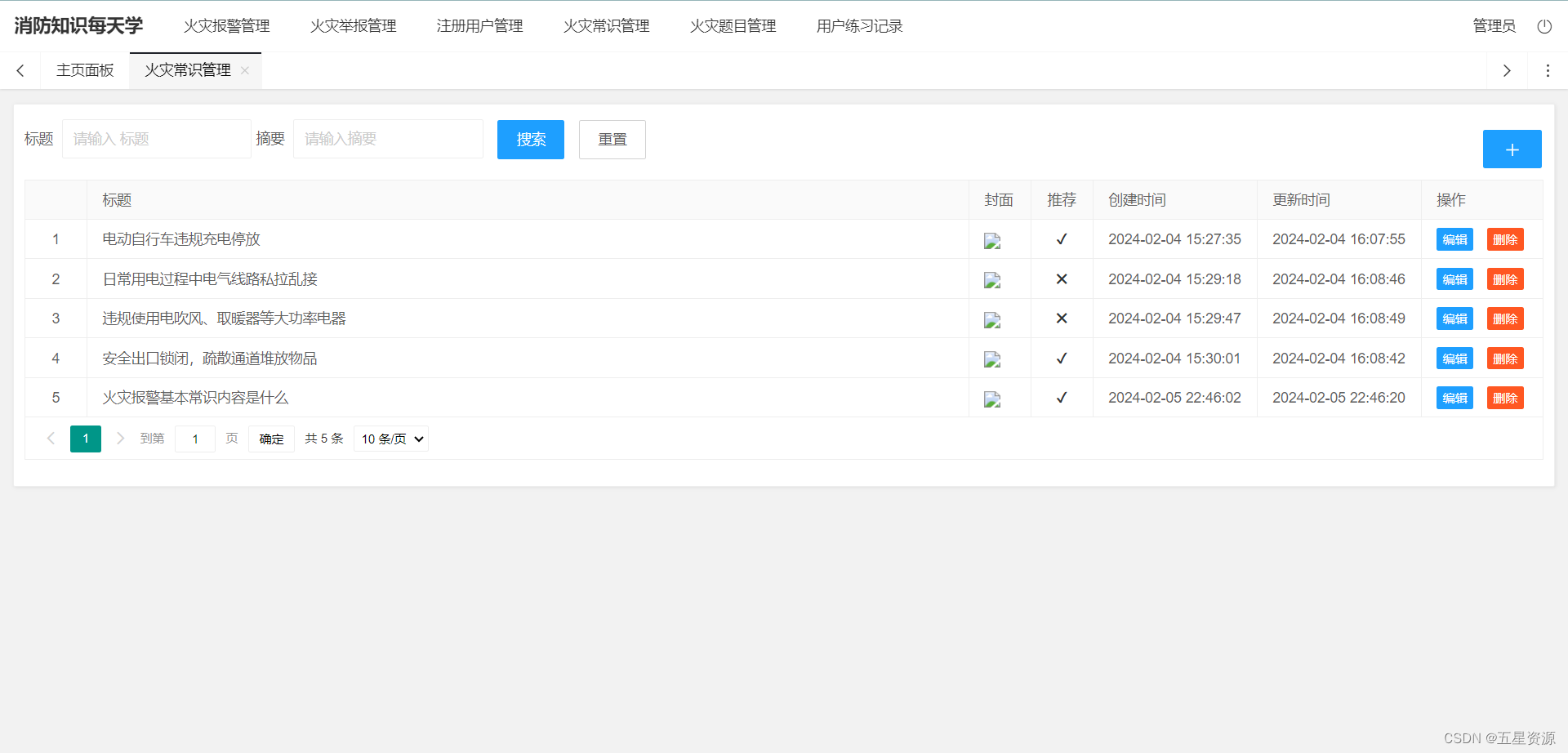Image resolution: width=1568 pixels, height=753 pixels.
Task: Edit the 安全出口锁闭 row
Action: coord(1454,359)
